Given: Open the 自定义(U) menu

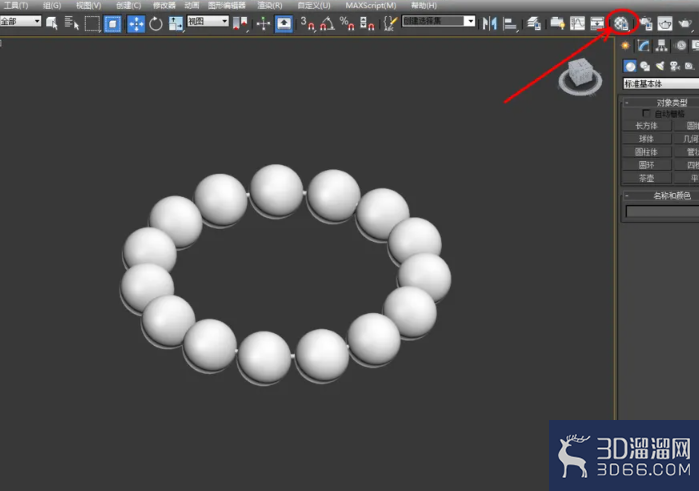Looking at the screenshot, I should 314,5.
